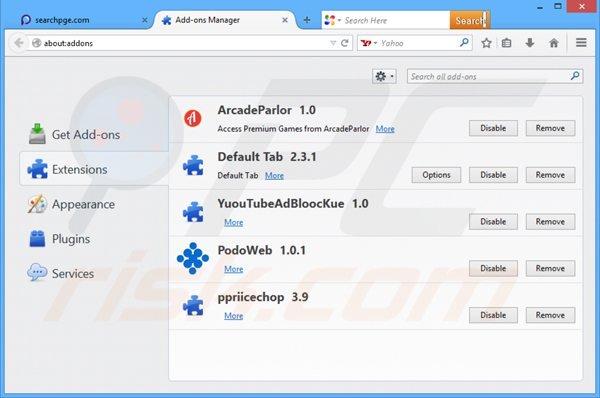Open Options for Default Tab
This screenshot has height=398, width=600.
pos(436,175)
